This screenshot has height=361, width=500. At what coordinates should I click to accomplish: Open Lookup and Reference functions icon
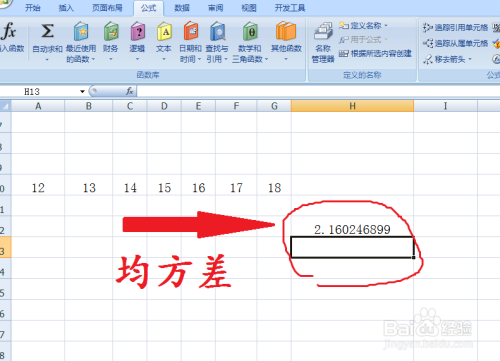(218, 31)
